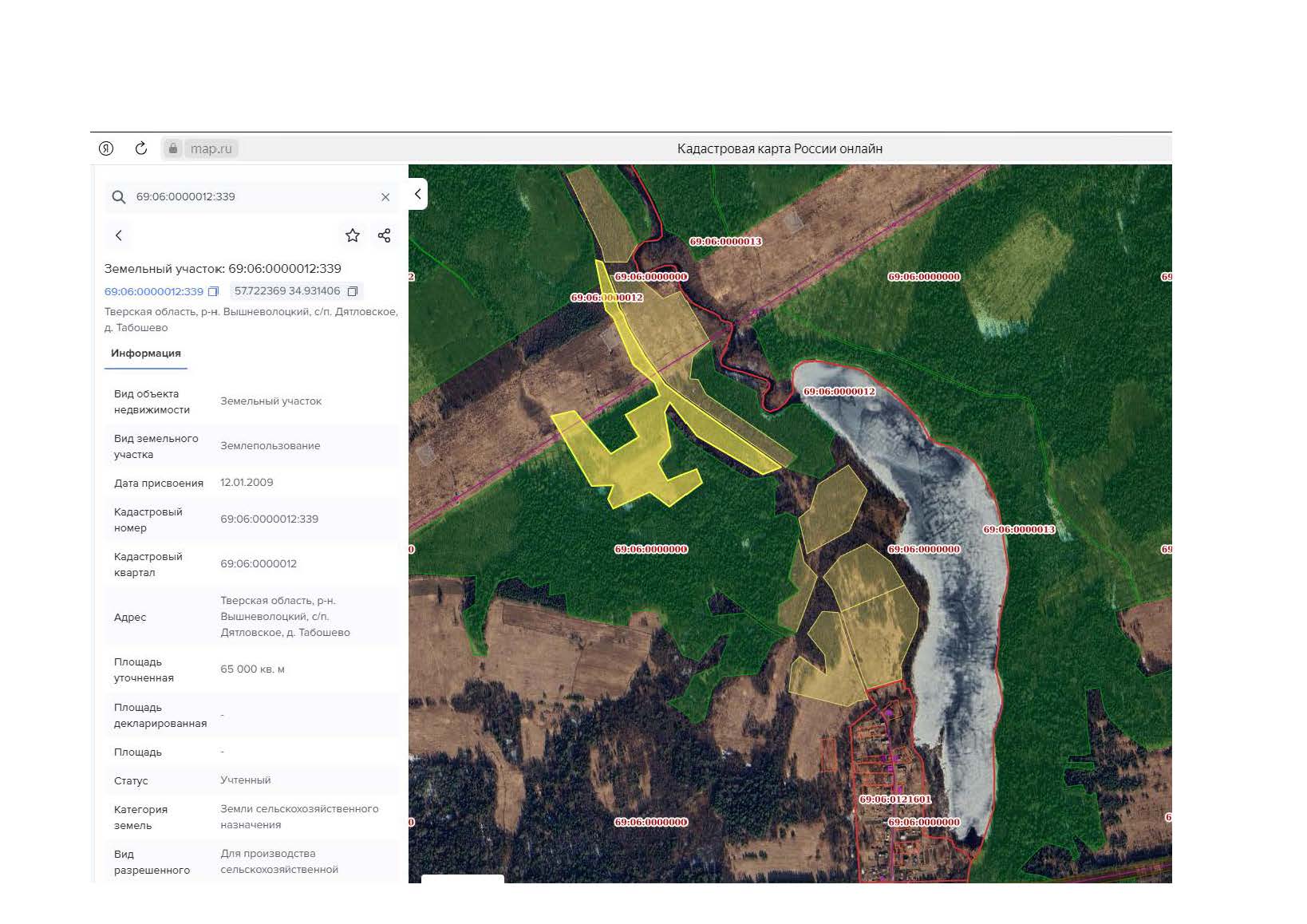Click the Yandex browser logo icon
Image resolution: width=1307 pixels, height=924 pixels.
coord(106,148)
